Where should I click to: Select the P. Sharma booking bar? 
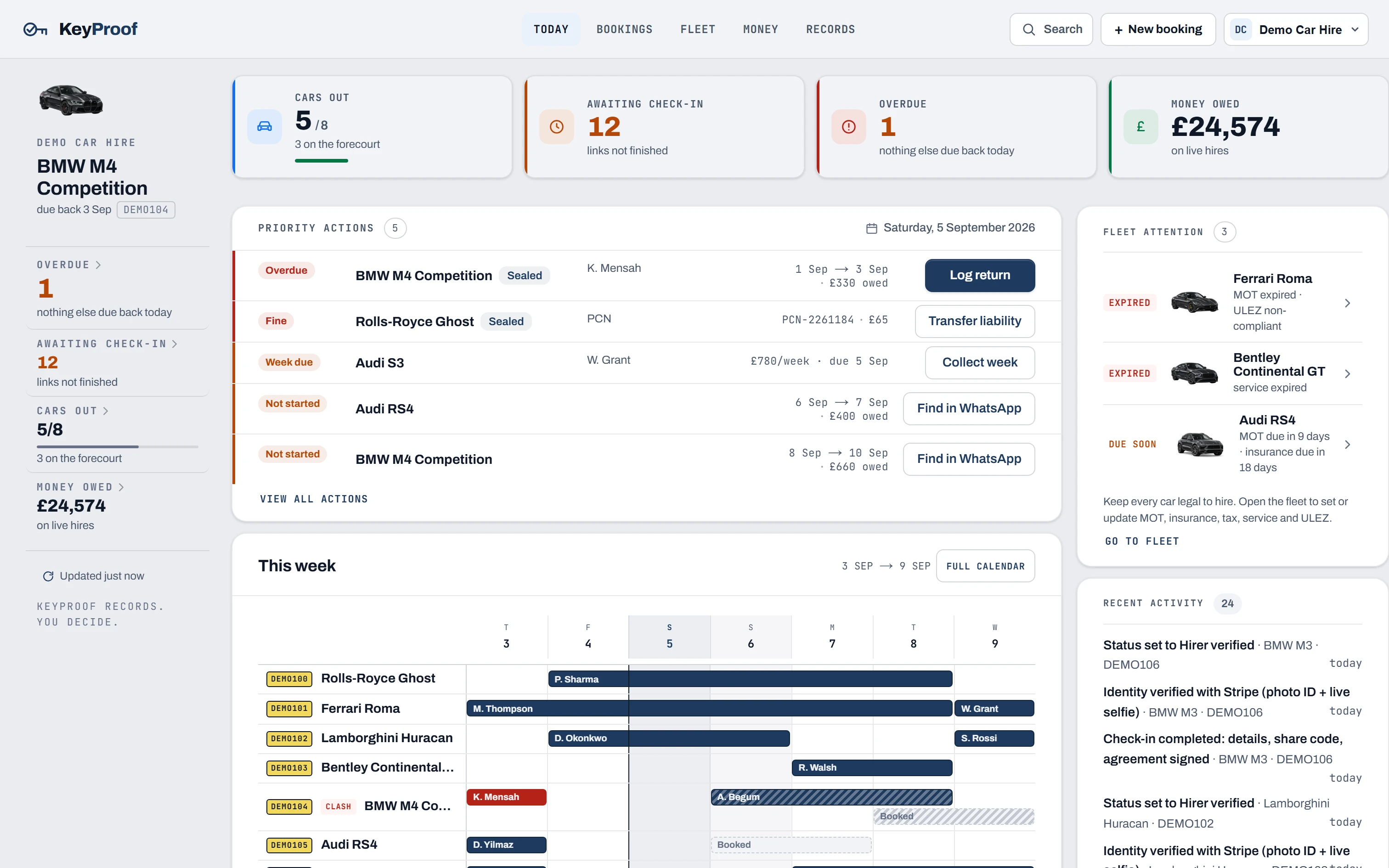tap(750, 679)
